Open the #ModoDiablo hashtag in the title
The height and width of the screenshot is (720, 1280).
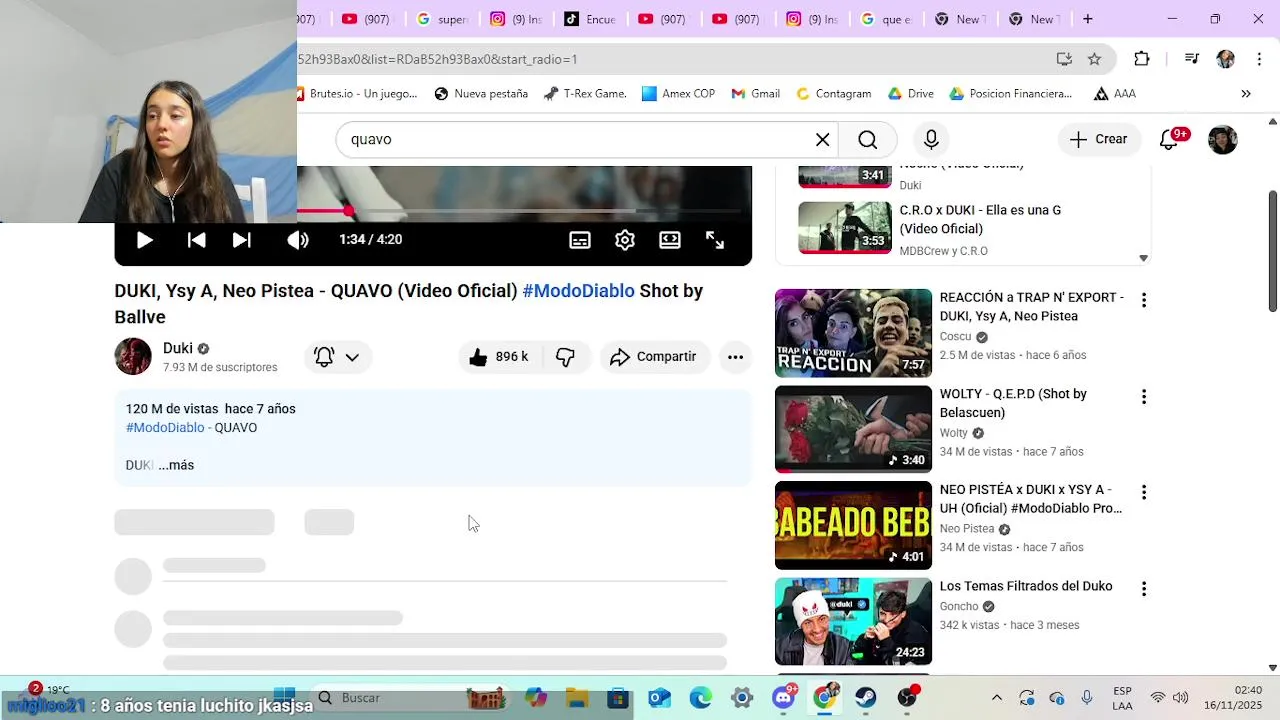pyautogui.click(x=578, y=291)
